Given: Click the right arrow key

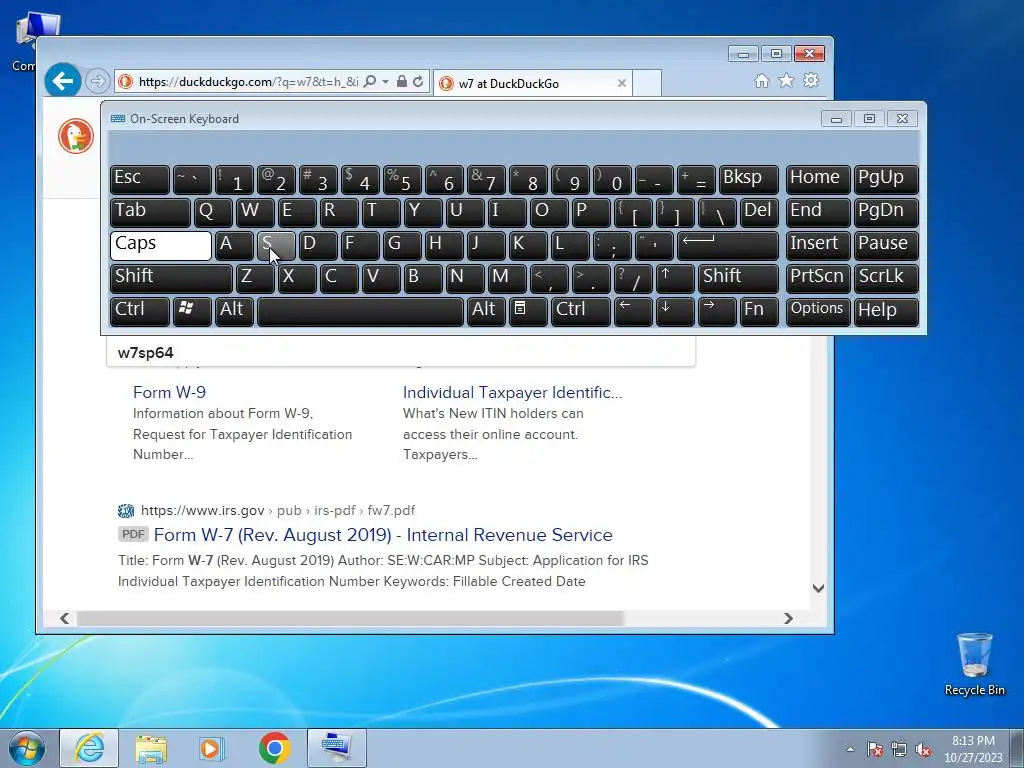Looking at the screenshot, I should point(716,312).
